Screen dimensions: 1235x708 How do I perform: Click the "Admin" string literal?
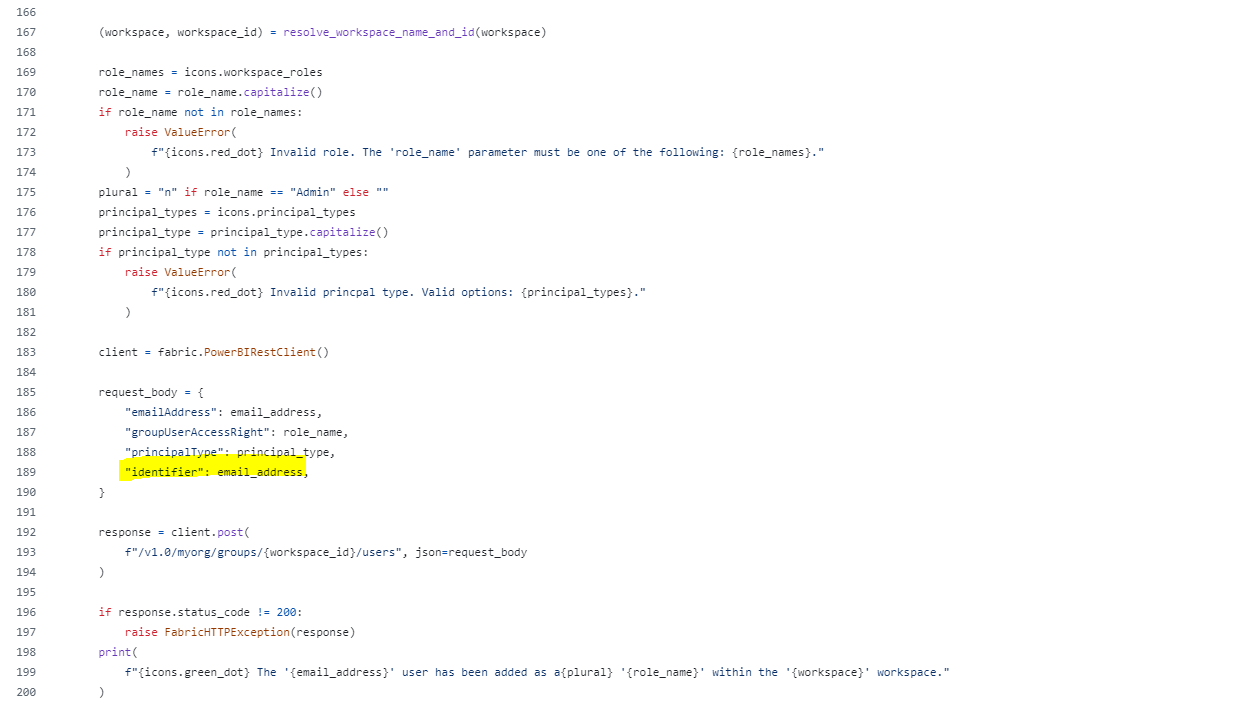tap(313, 192)
